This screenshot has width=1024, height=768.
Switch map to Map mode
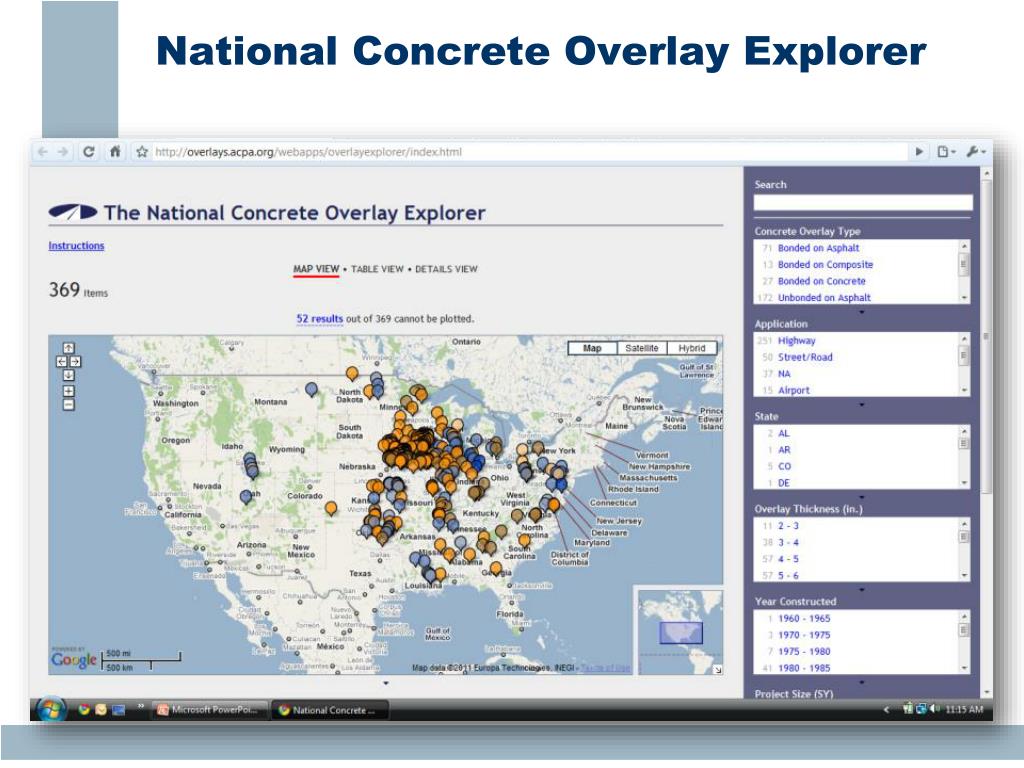592,349
